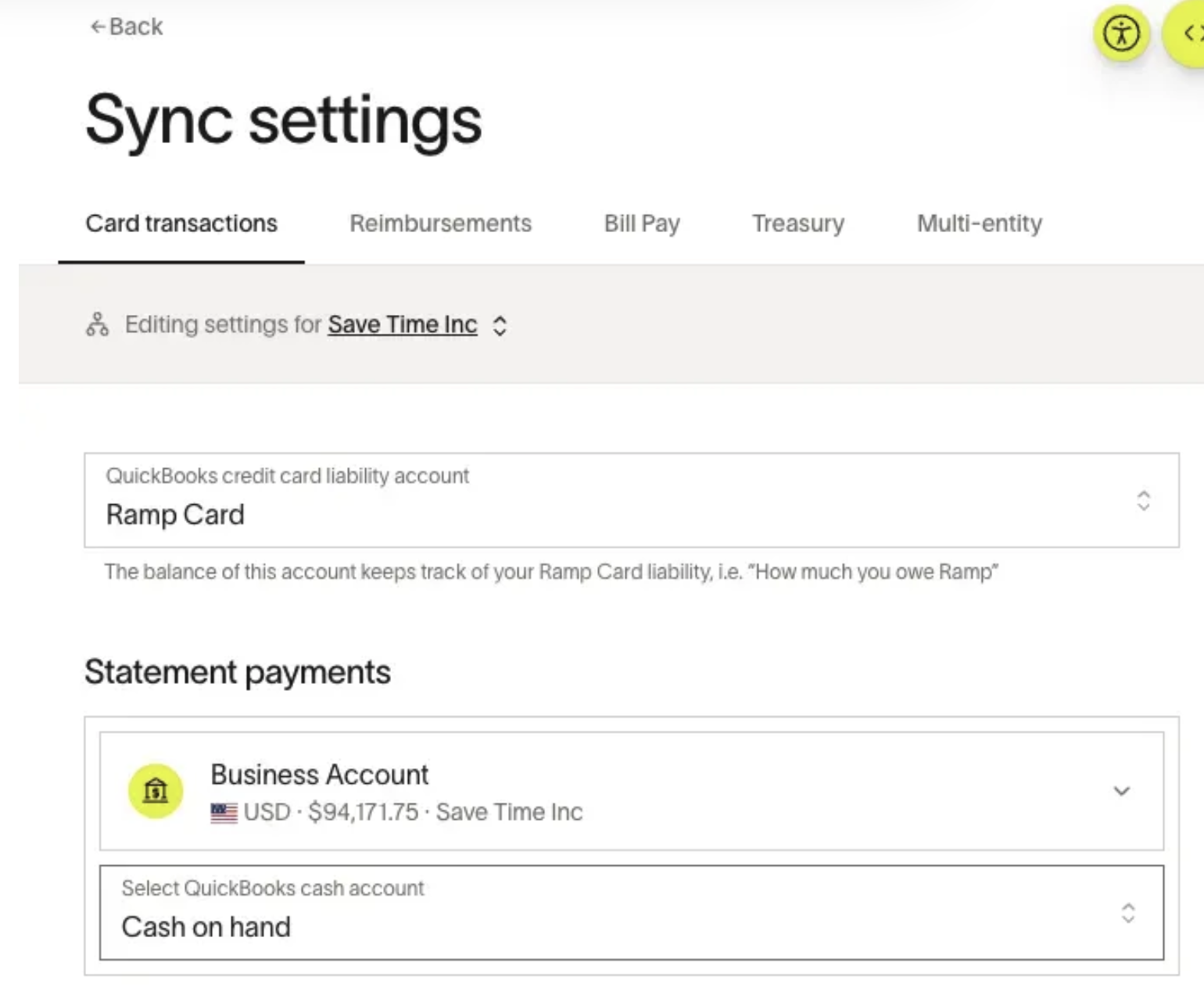Image resolution: width=1204 pixels, height=991 pixels.
Task: Click the Ramp Card selector arrows
Action: pyautogui.click(x=1143, y=500)
